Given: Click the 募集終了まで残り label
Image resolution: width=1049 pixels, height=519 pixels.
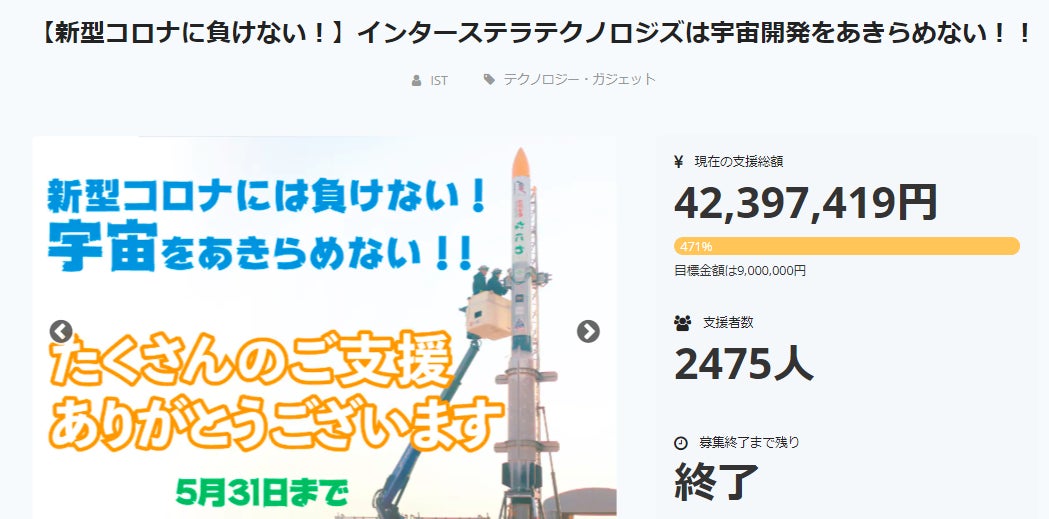Looking at the screenshot, I should click(749, 443).
